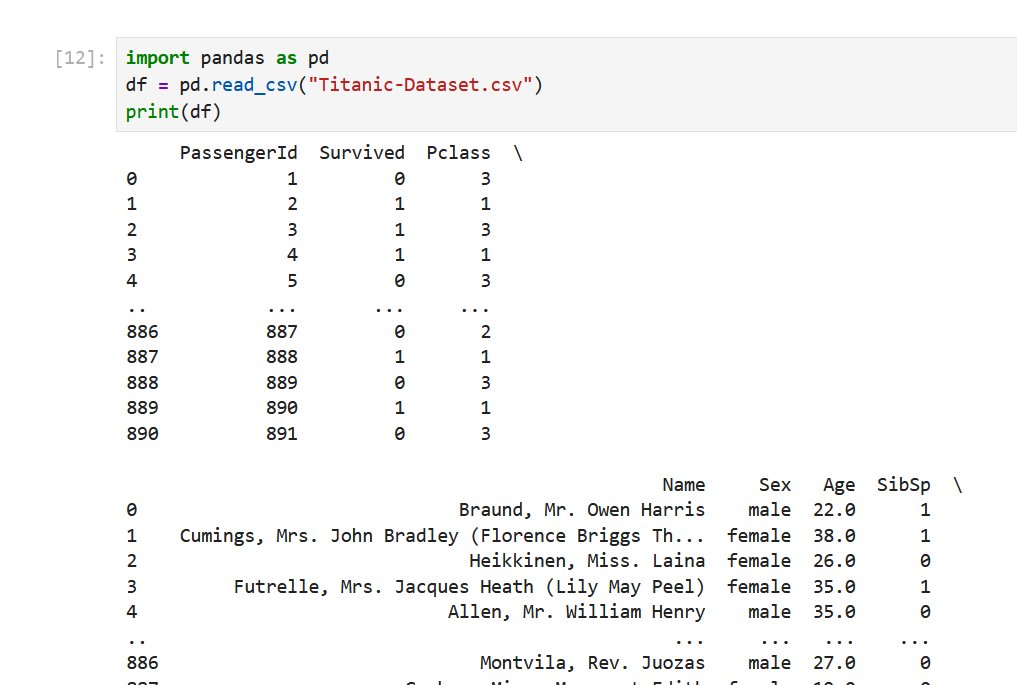Screen dimensions: 1017x685
Task: Click the Sex column header
Action: 775,485
